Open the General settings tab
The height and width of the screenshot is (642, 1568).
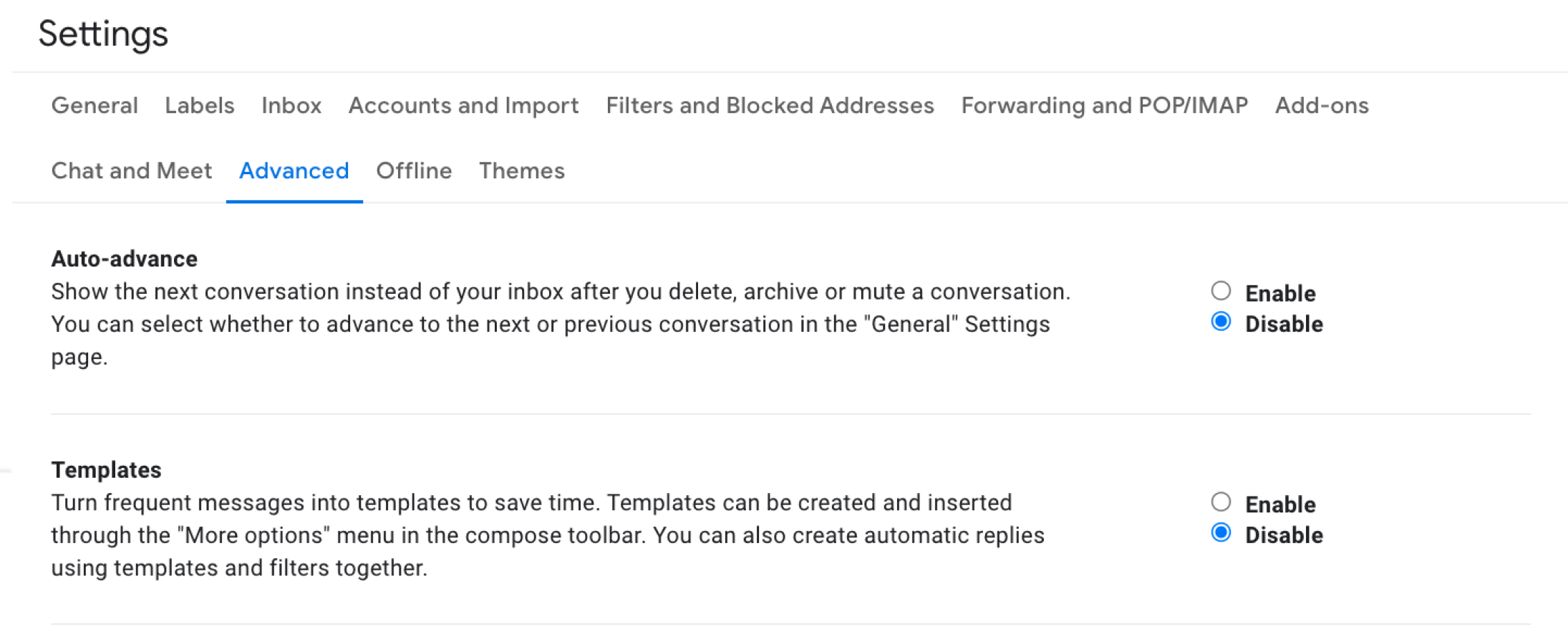pos(95,105)
